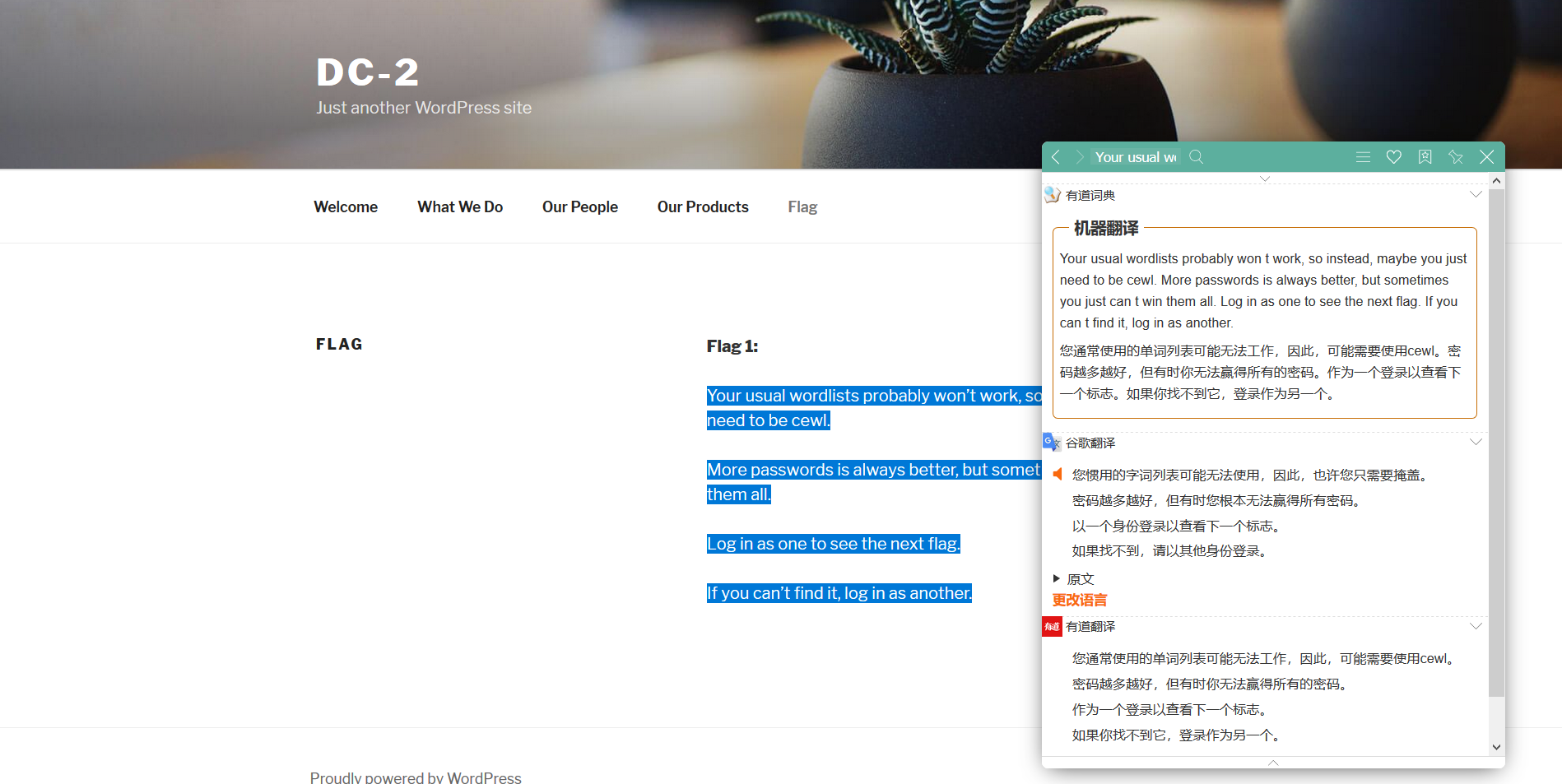Open the Welcome menu item
Image resolution: width=1562 pixels, height=784 pixels.
pos(346,207)
